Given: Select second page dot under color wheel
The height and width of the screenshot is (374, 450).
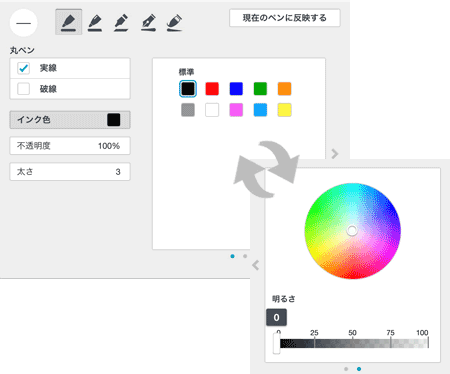Looking at the screenshot, I should [x=359, y=369].
